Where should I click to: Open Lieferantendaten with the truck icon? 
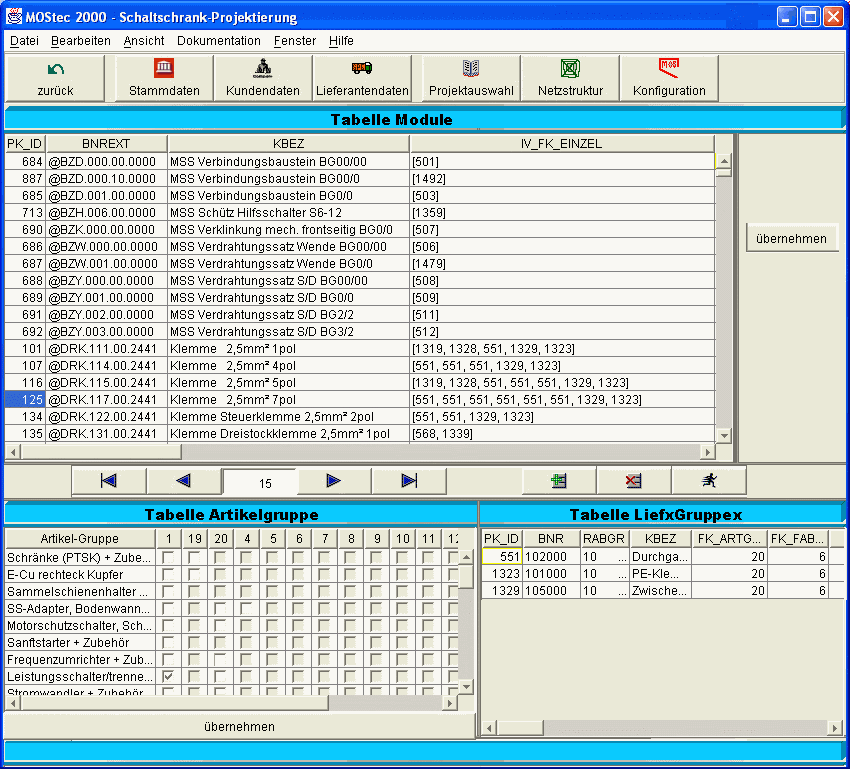361,79
